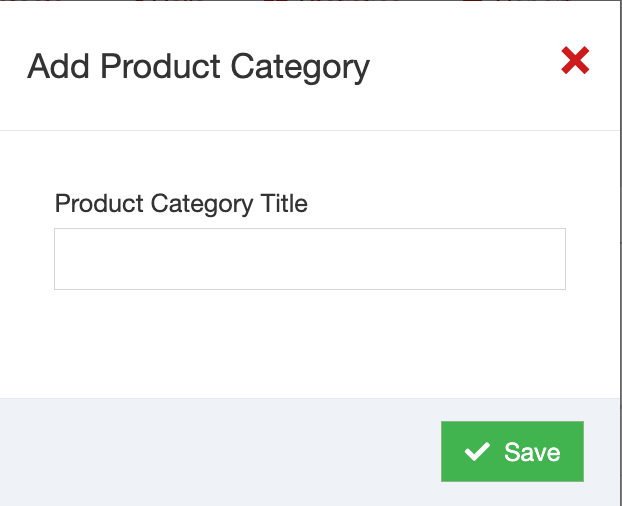Click the Add Product Category heading
Screen dimensions: 622x506
(198, 67)
